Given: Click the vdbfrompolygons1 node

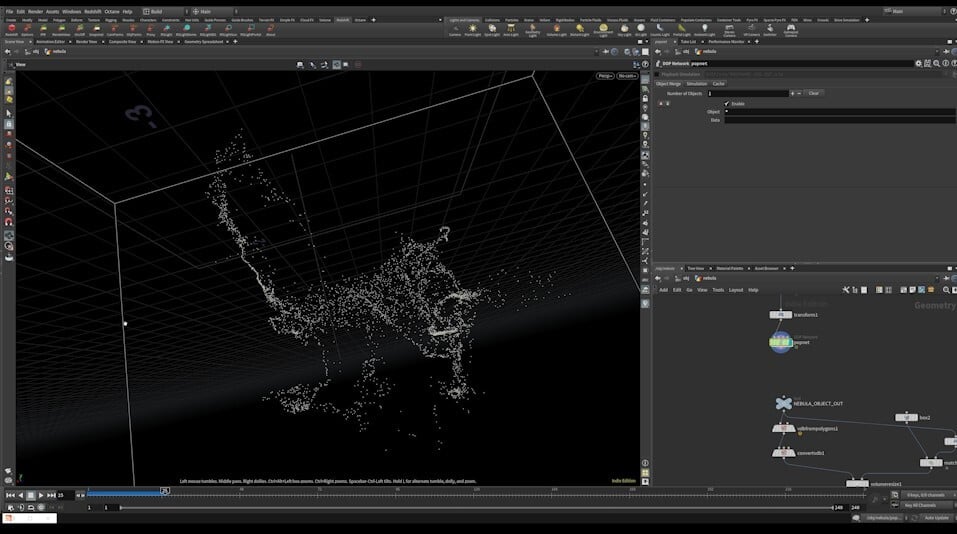Looking at the screenshot, I should click(783, 428).
